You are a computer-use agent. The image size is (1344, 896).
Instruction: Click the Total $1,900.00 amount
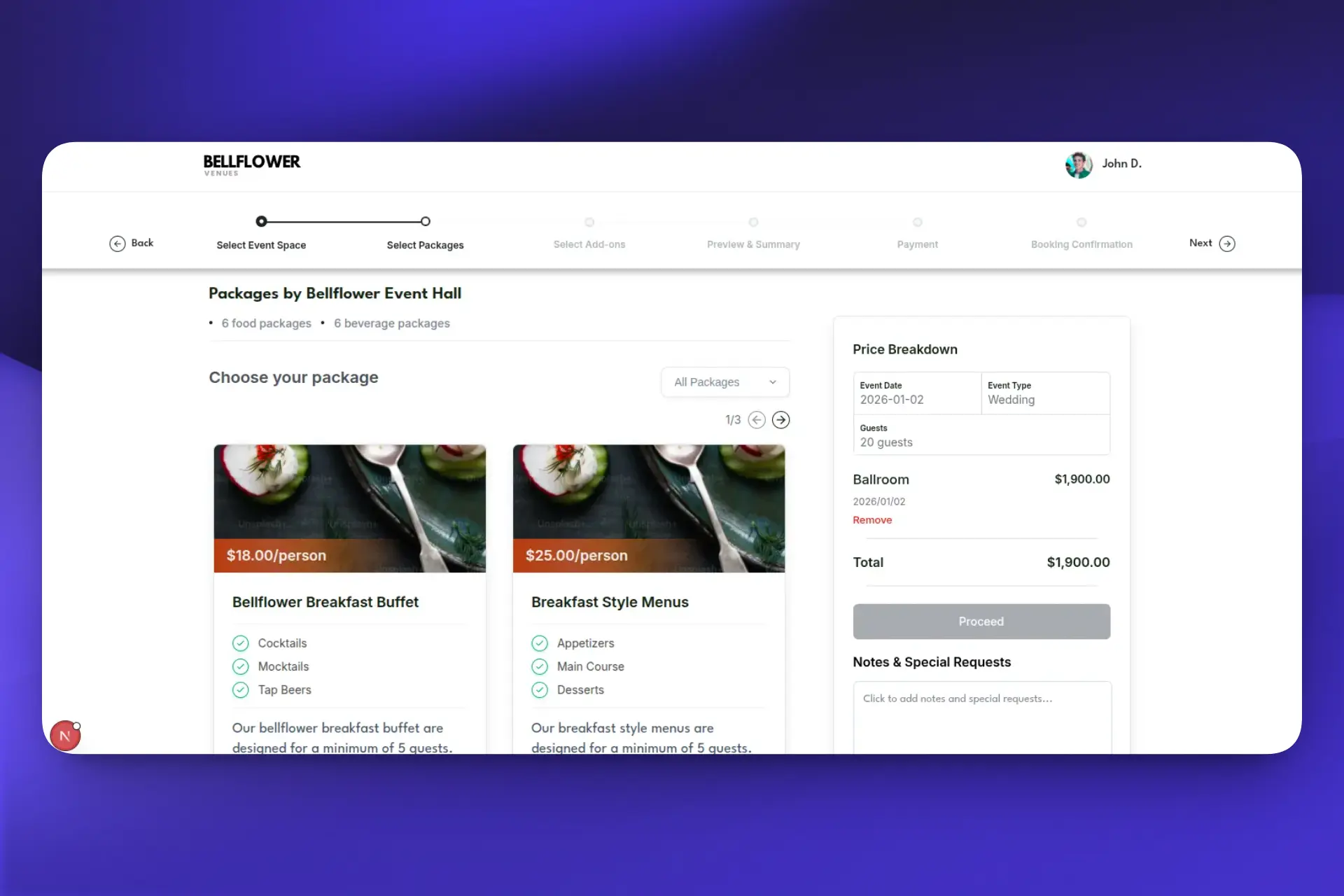[x=1078, y=562]
